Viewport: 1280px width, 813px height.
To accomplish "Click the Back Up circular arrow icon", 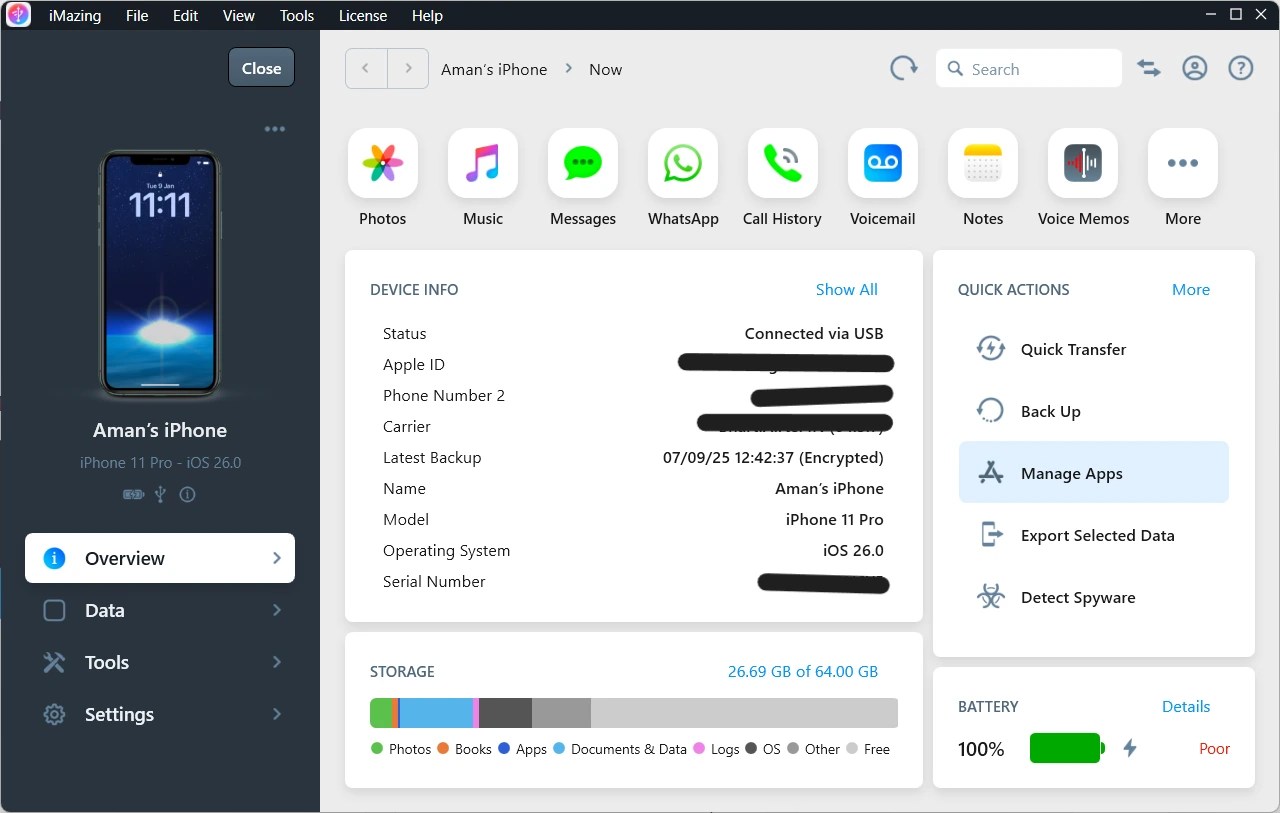I will 990,411.
